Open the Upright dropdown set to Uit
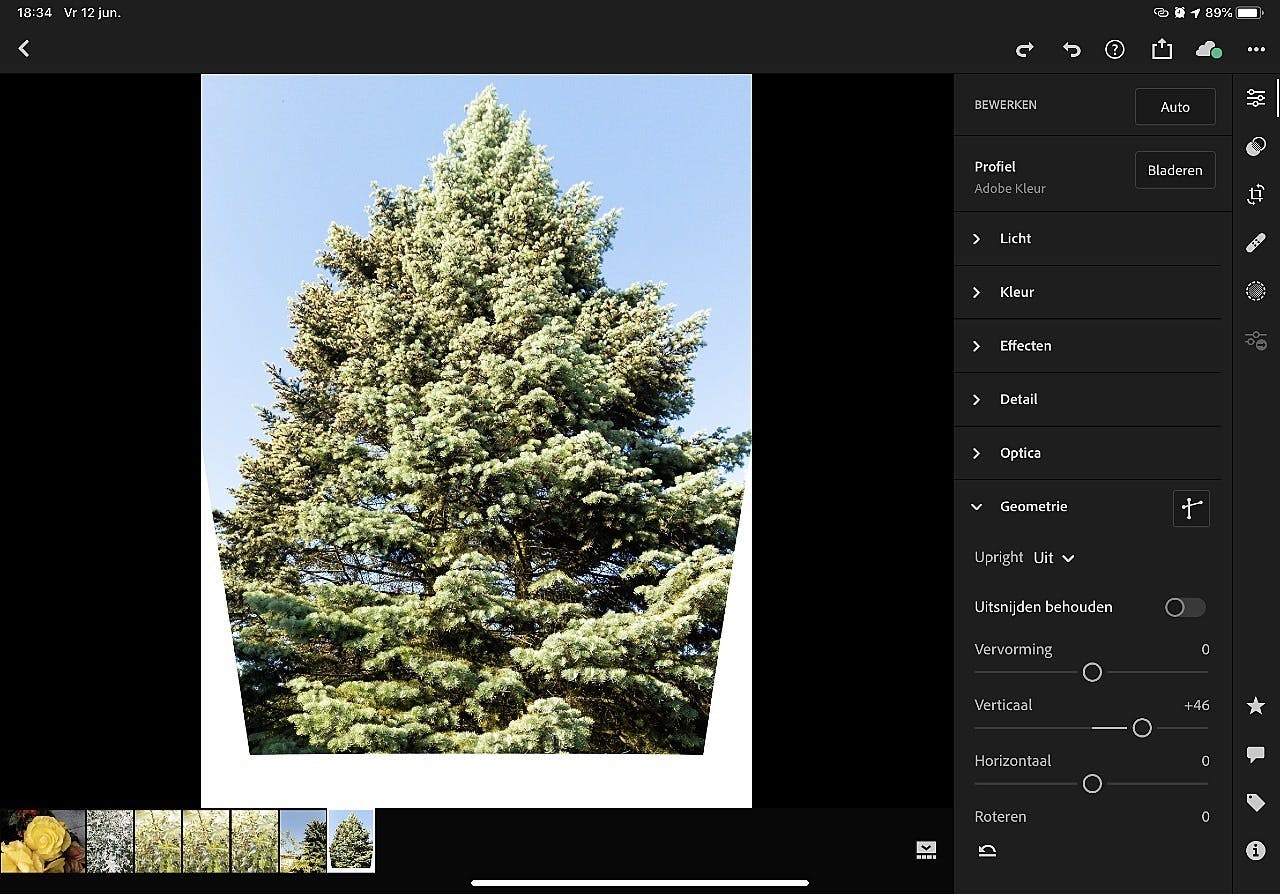 pos(1054,558)
